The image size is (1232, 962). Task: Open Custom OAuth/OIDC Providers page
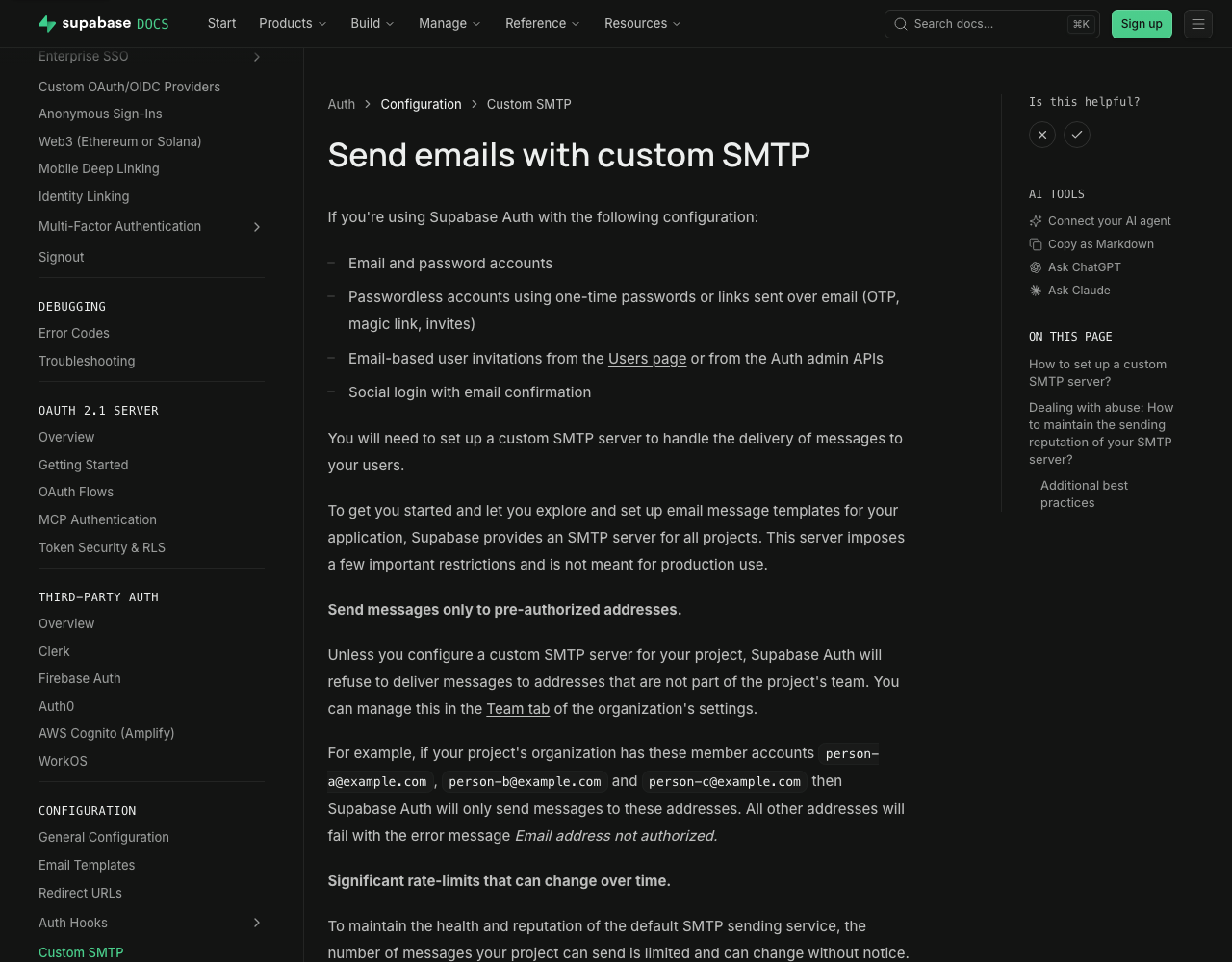click(129, 87)
